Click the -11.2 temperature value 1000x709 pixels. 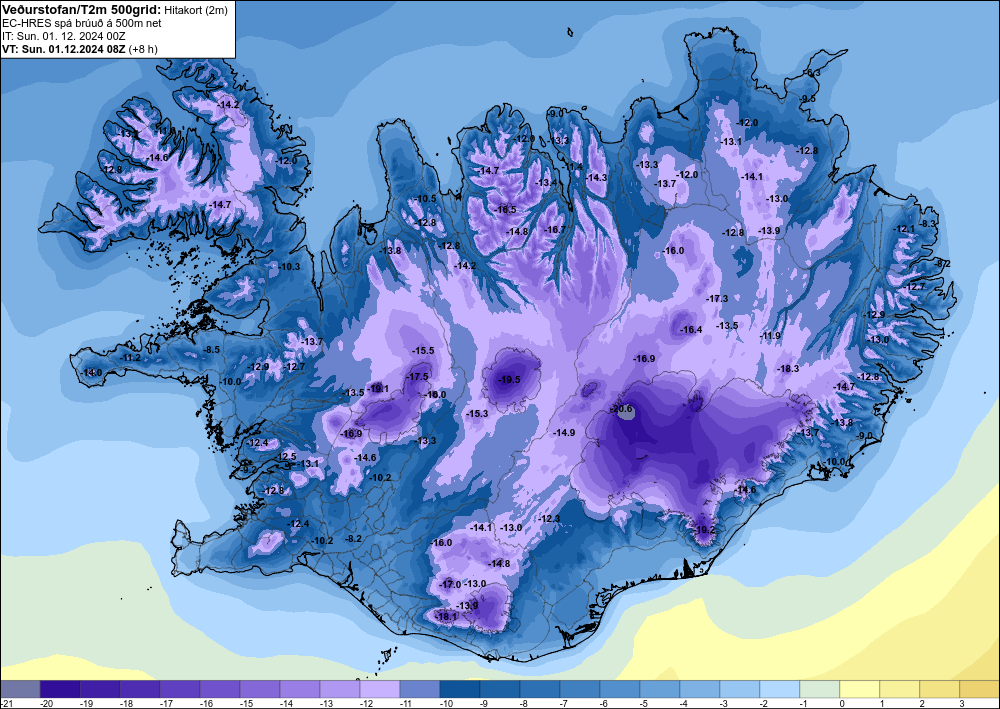[130, 358]
